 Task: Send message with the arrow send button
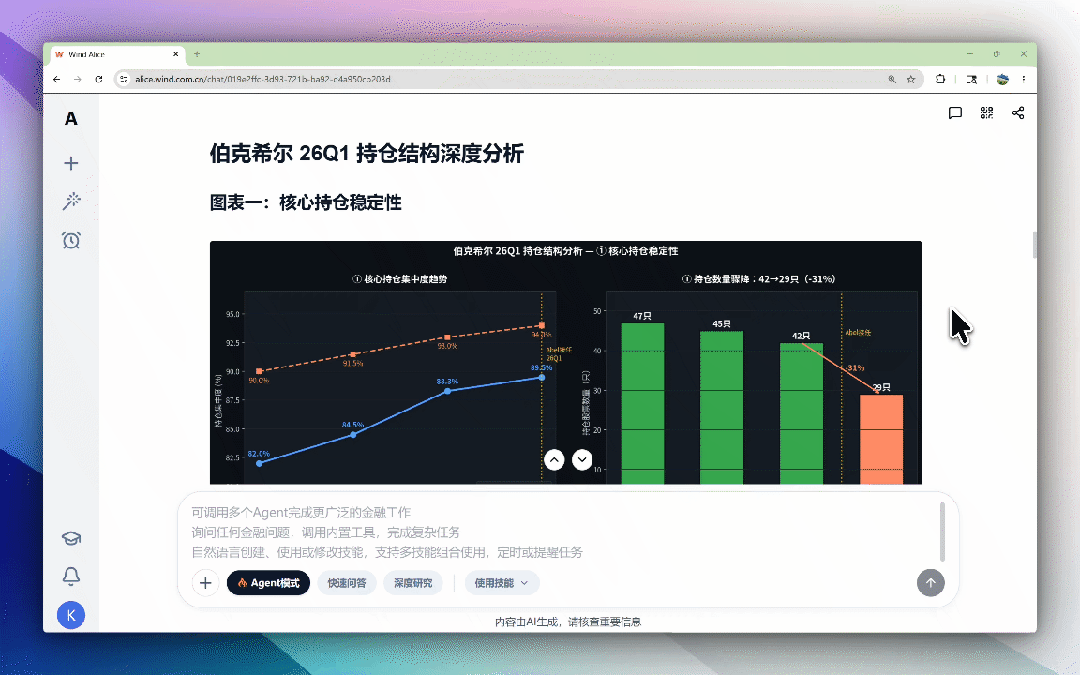931,583
